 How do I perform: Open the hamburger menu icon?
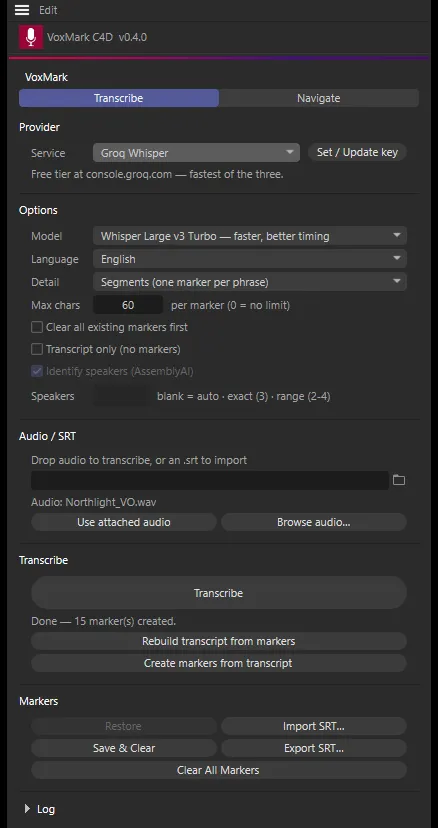(x=22, y=10)
